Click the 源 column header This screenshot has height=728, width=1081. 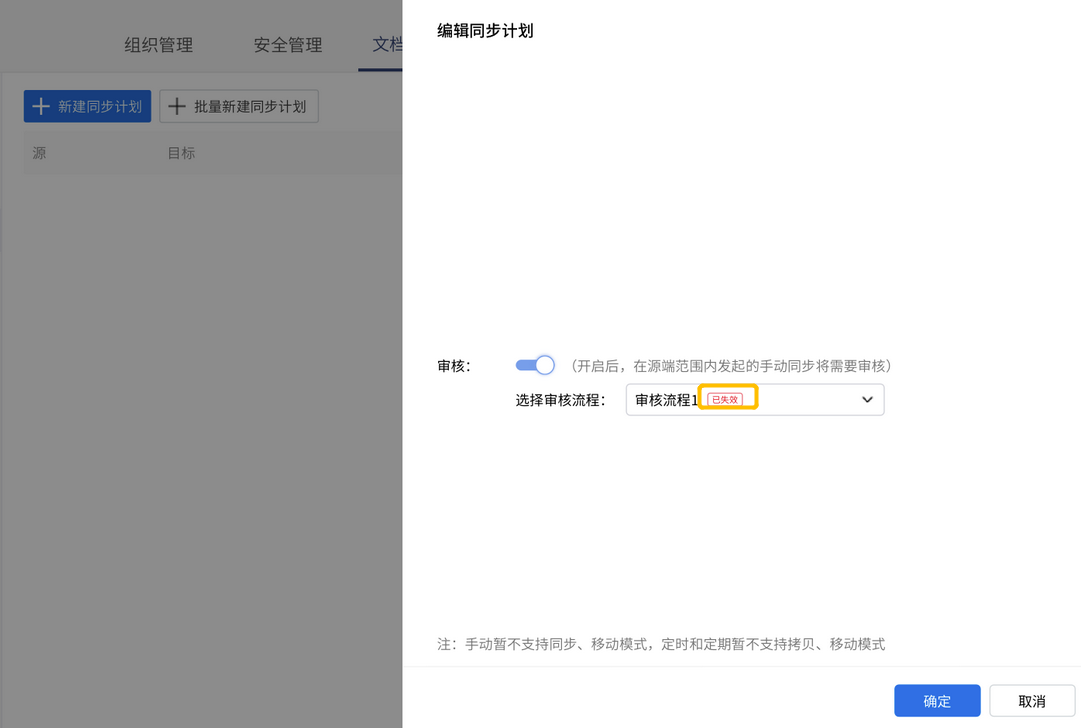pyautogui.click(x=39, y=153)
